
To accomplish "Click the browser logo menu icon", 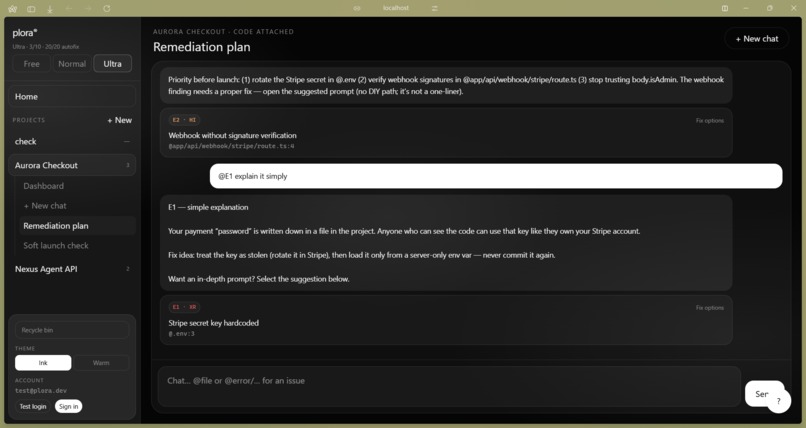I will (x=12, y=9).
